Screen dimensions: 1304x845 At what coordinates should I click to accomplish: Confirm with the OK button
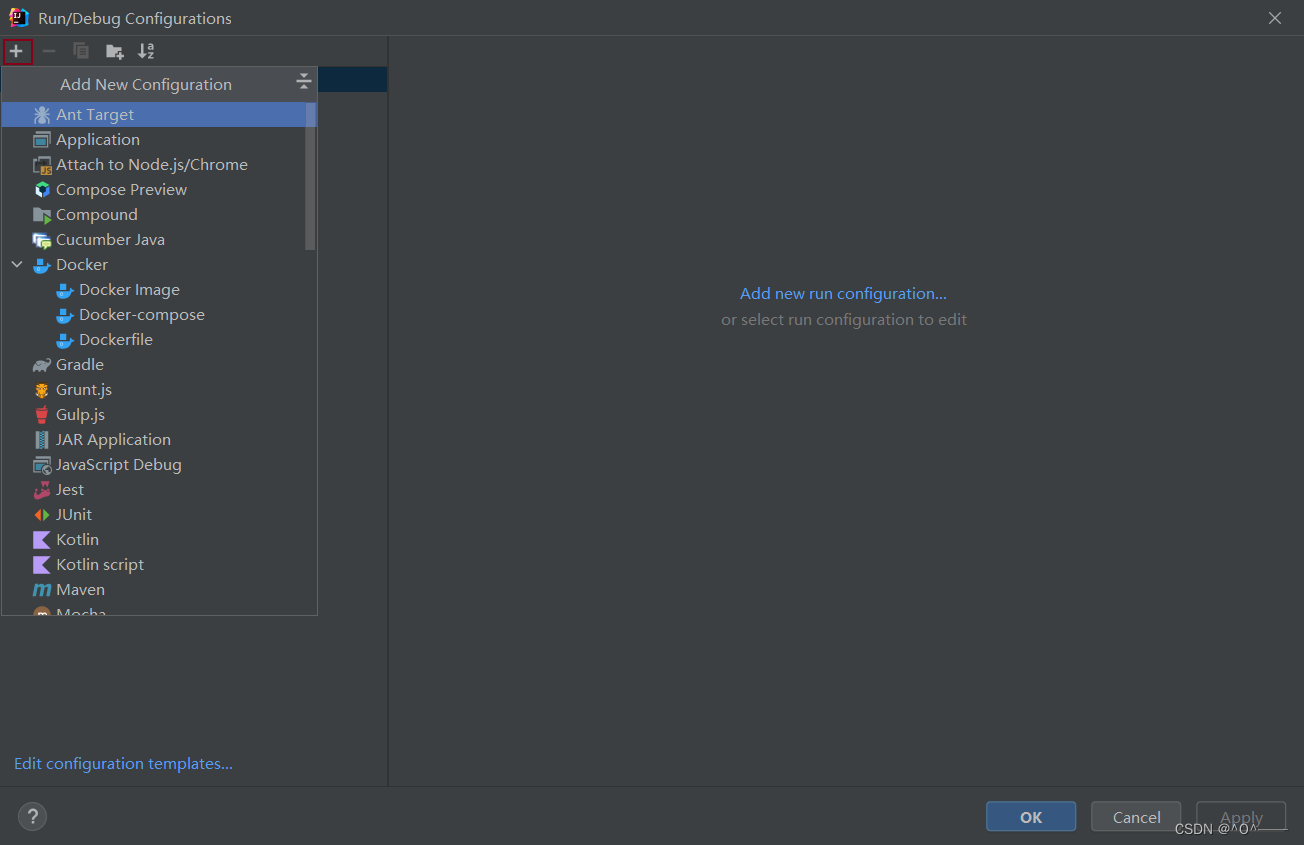coord(1031,817)
